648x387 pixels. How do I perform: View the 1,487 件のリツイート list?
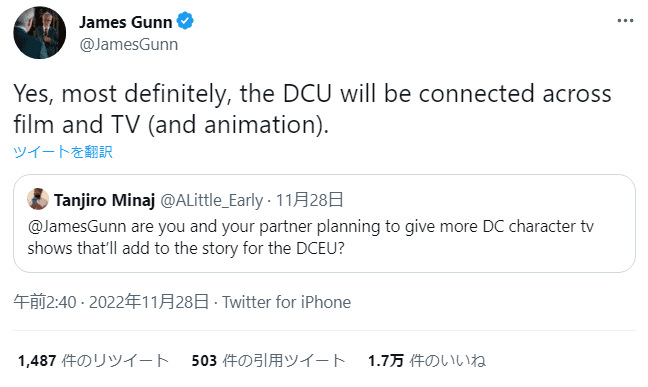(93, 361)
